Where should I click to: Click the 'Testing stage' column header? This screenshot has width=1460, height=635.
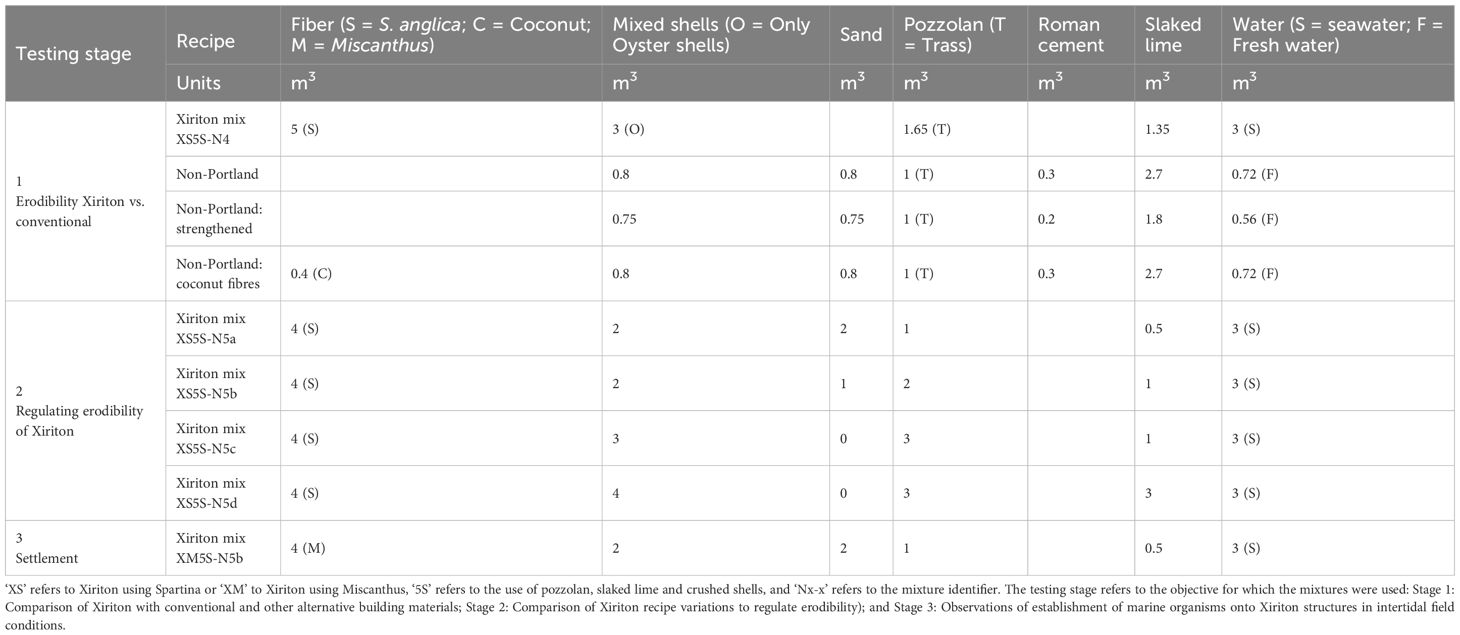[x=74, y=53]
